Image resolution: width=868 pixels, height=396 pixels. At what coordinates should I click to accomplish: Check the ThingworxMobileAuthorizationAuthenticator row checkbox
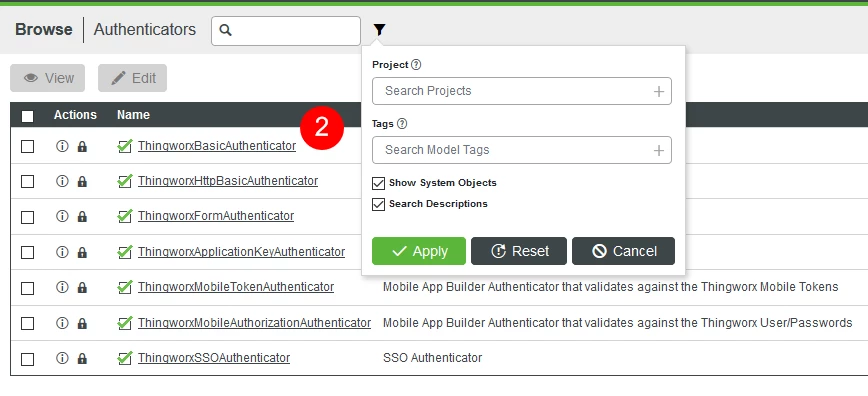click(27, 323)
